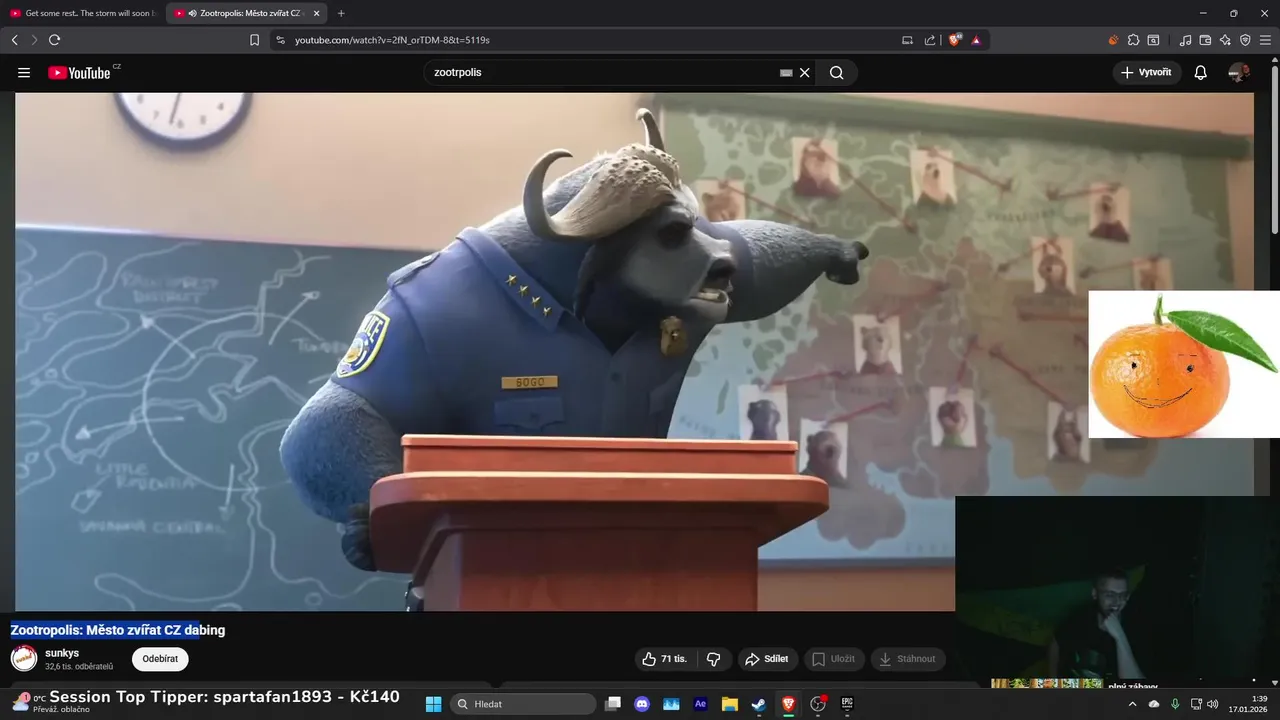Screen dimensions: 1280x720
Task: Open the on-screen keyboard in search box
Action: pos(786,72)
